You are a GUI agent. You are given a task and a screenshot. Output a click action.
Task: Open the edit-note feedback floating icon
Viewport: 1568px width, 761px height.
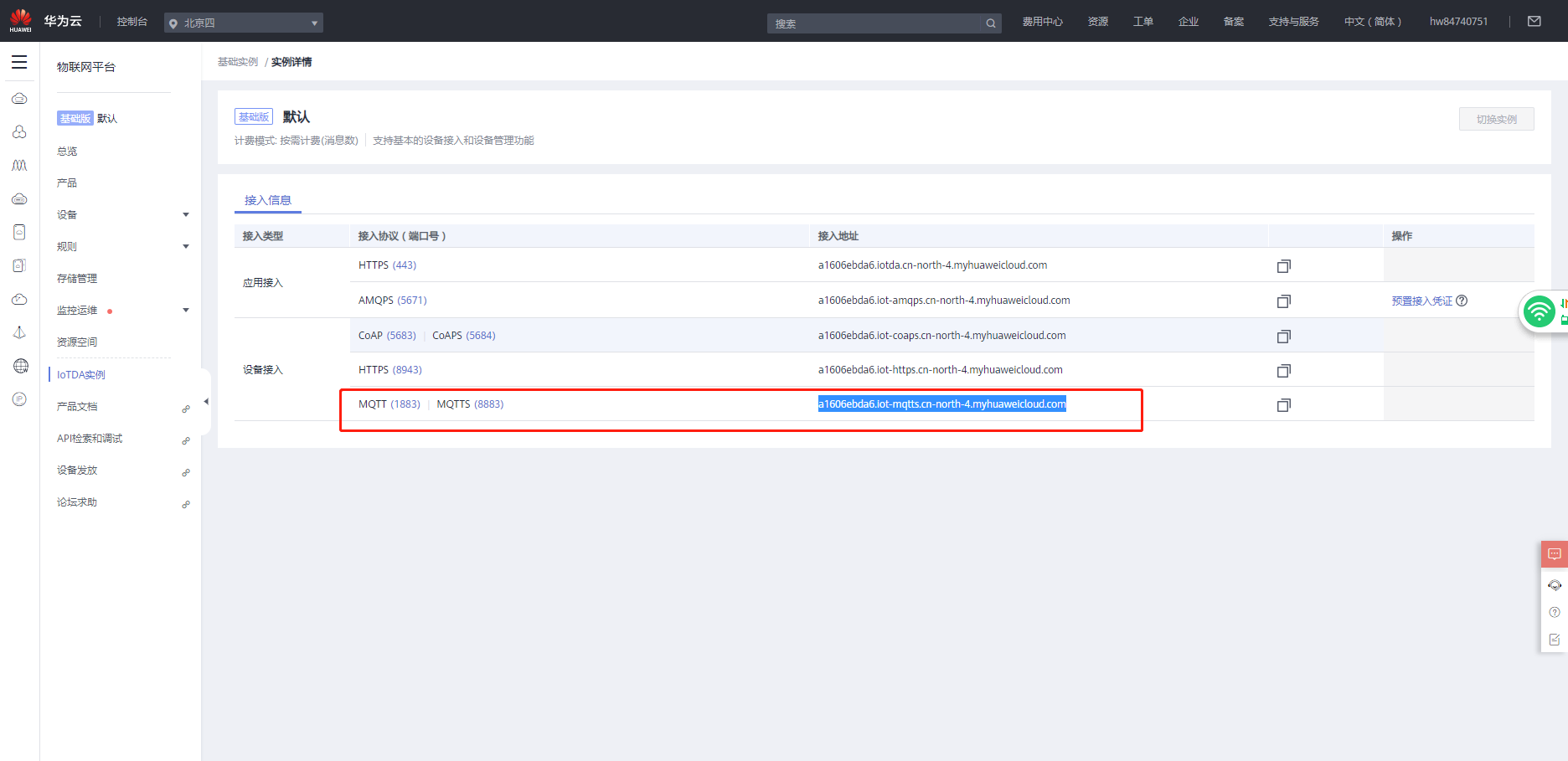(1555, 640)
